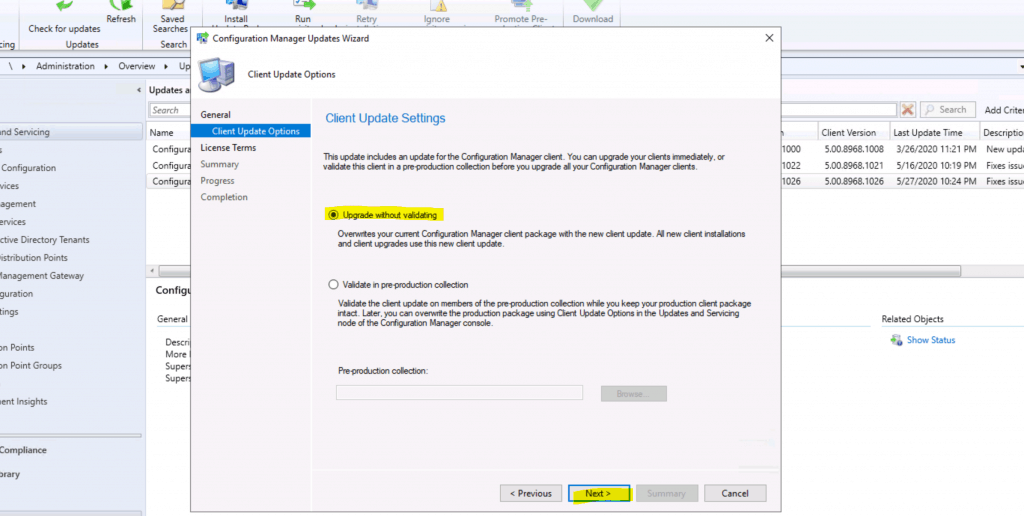Open the General wizard step
1024x516 pixels.
click(x=216, y=114)
